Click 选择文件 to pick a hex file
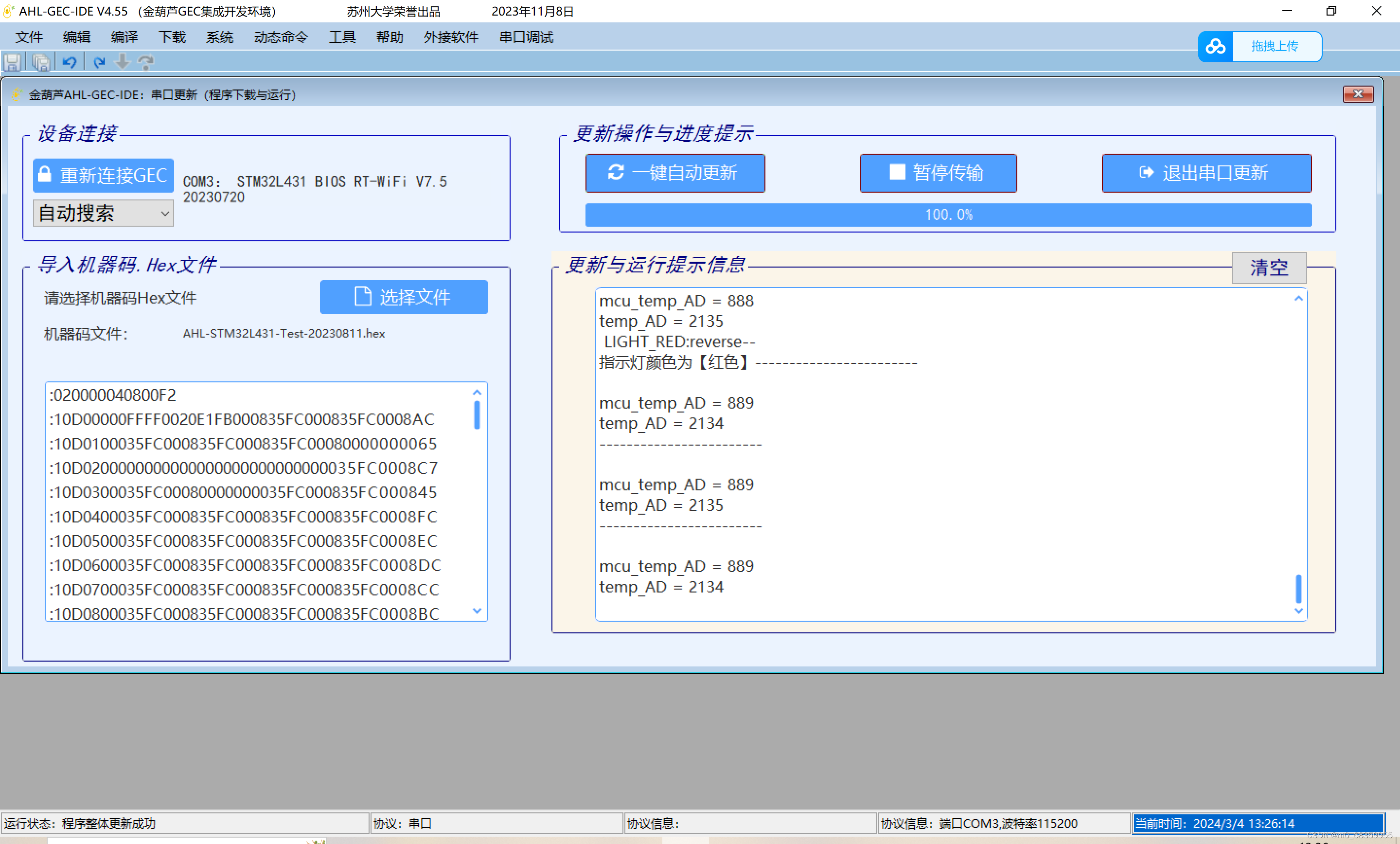This screenshot has width=1400, height=844. click(404, 297)
